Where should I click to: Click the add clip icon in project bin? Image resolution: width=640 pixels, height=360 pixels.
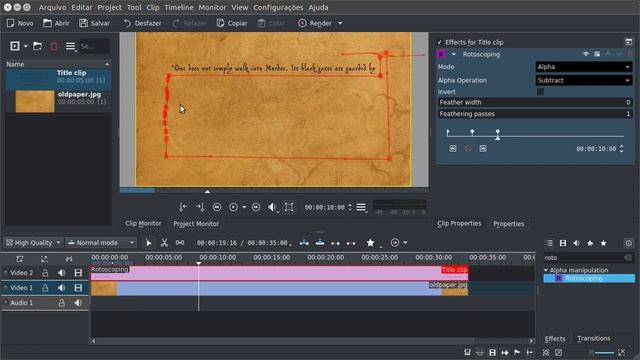click(x=15, y=46)
